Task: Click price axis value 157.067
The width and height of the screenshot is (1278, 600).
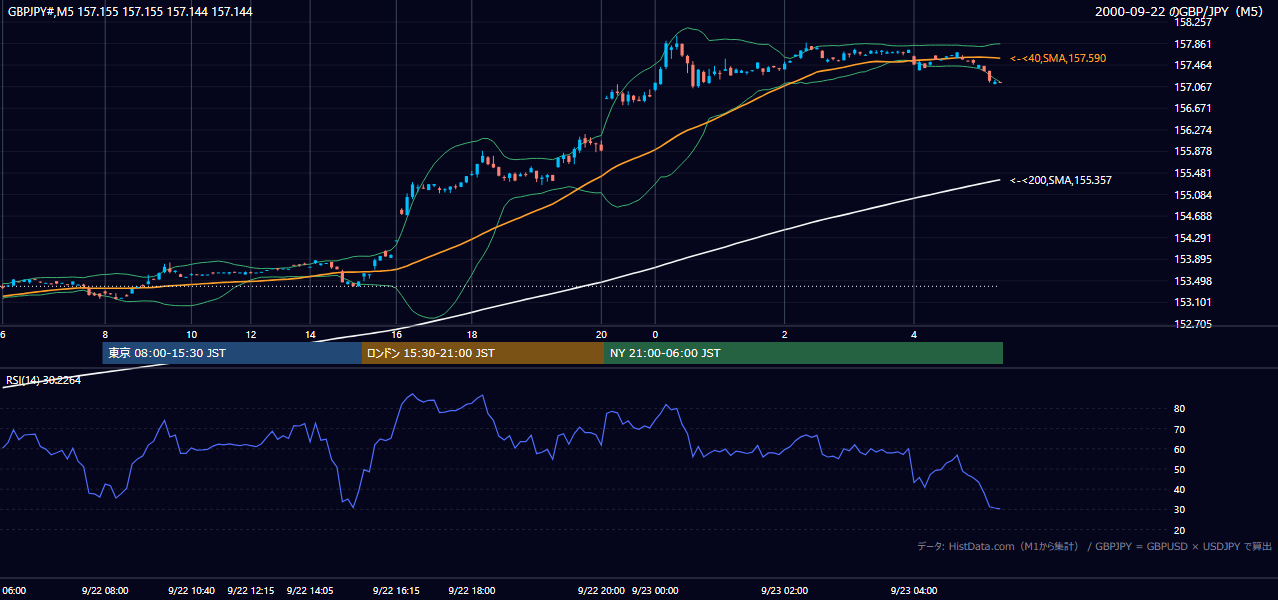Action: click(x=1193, y=87)
